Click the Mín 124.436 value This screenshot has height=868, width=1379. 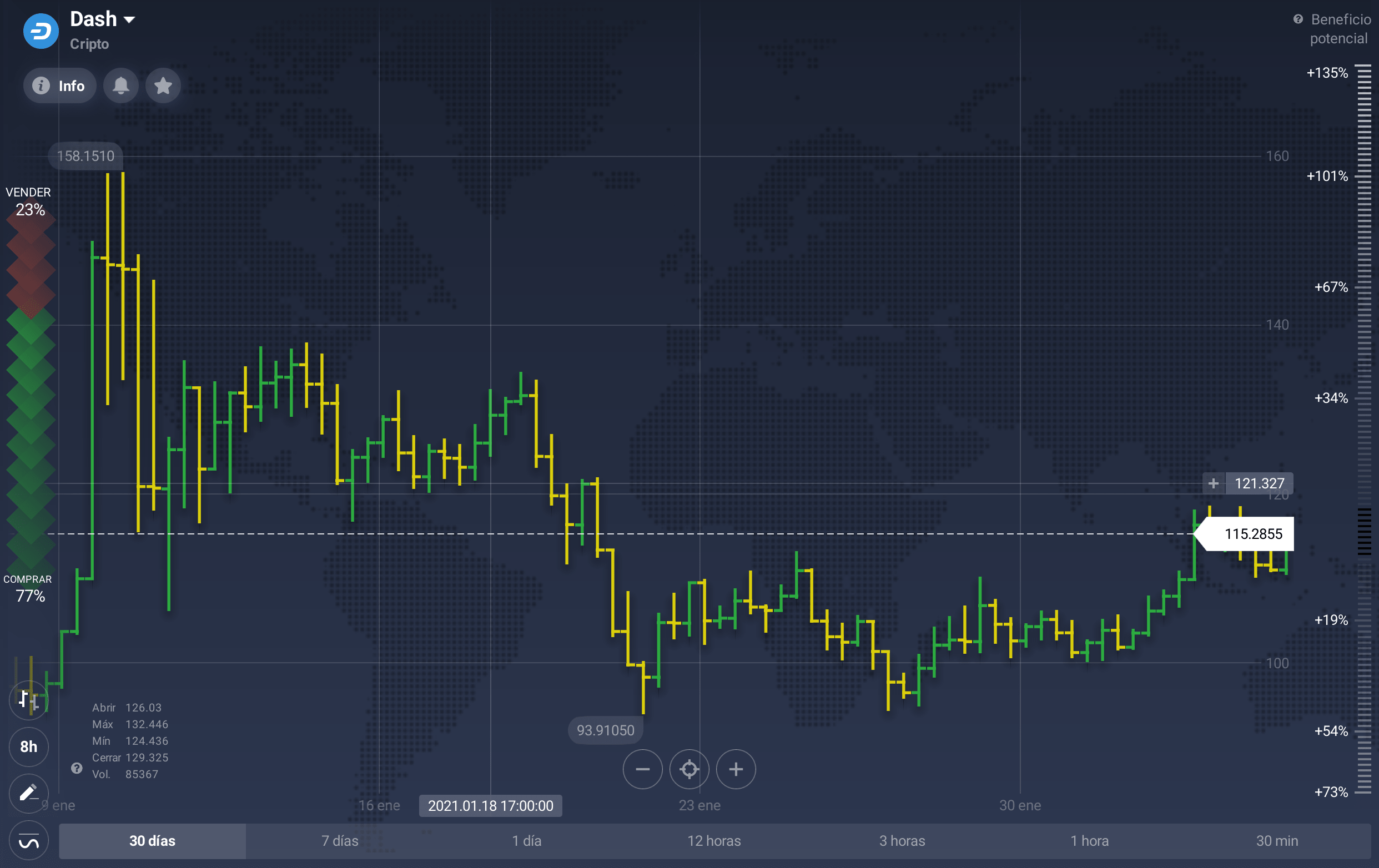point(130,741)
